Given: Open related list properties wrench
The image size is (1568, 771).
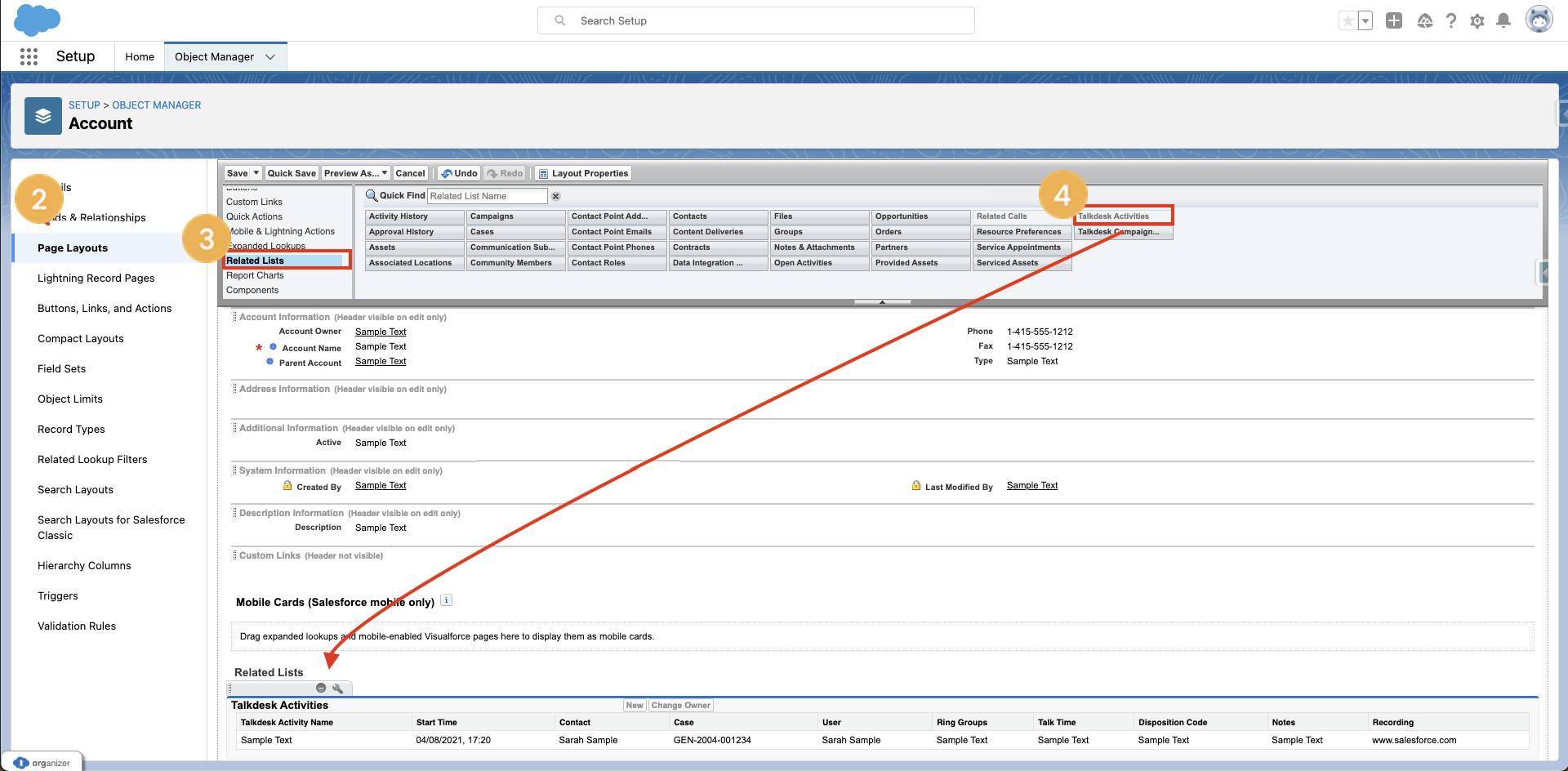Looking at the screenshot, I should 337,688.
